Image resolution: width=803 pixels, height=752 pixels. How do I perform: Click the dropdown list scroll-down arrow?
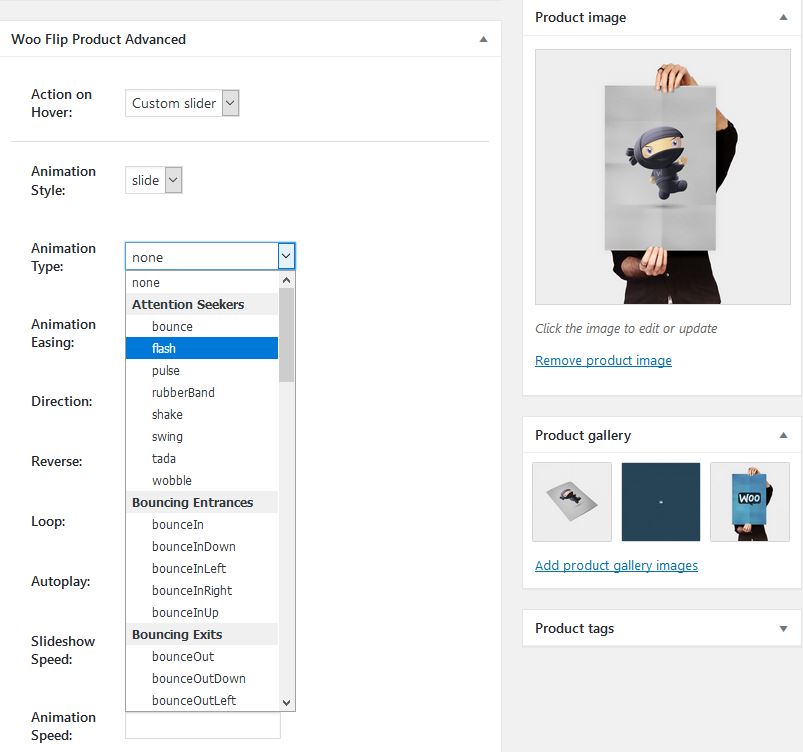[x=286, y=702]
